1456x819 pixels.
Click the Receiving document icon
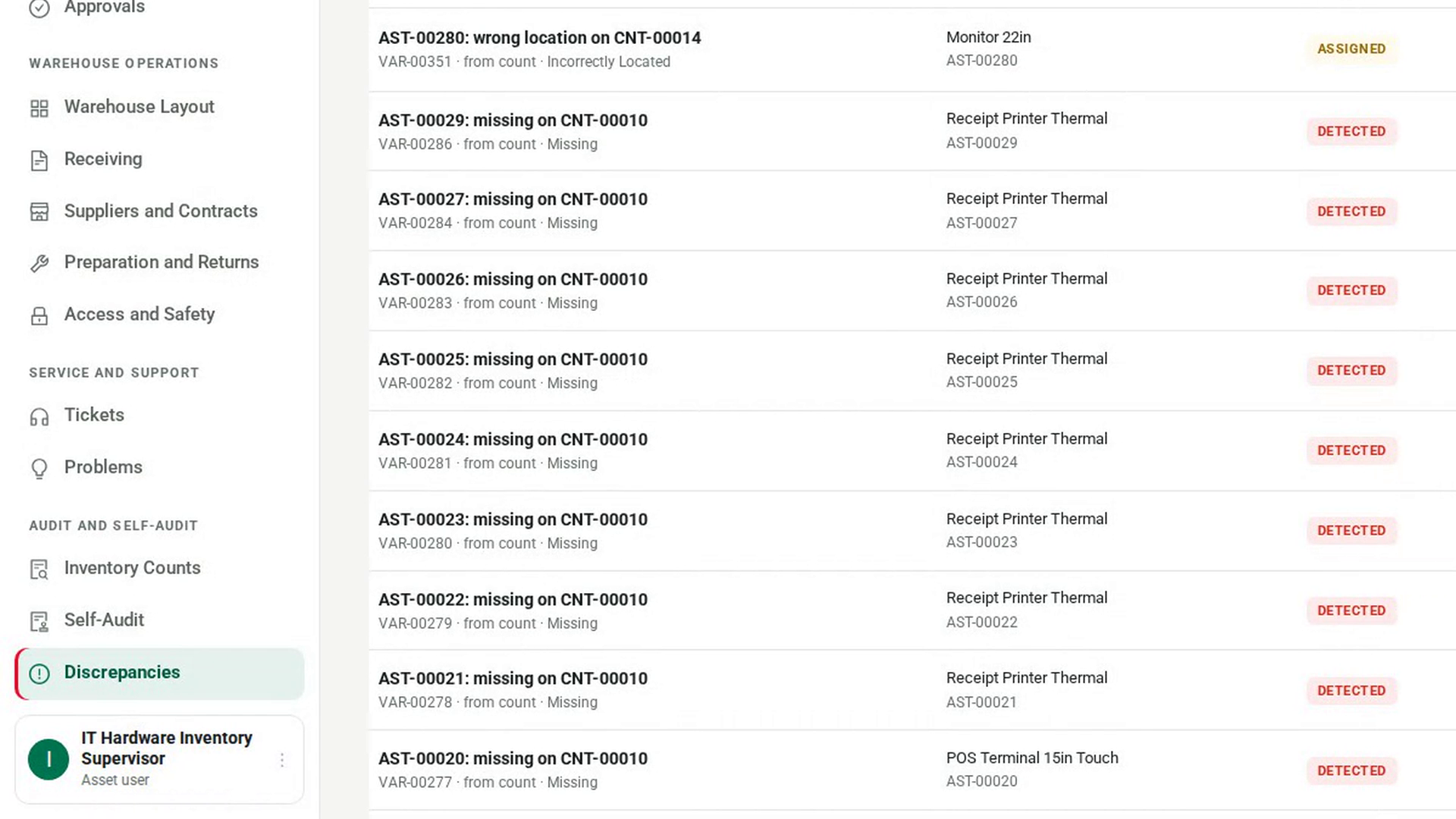(x=39, y=160)
